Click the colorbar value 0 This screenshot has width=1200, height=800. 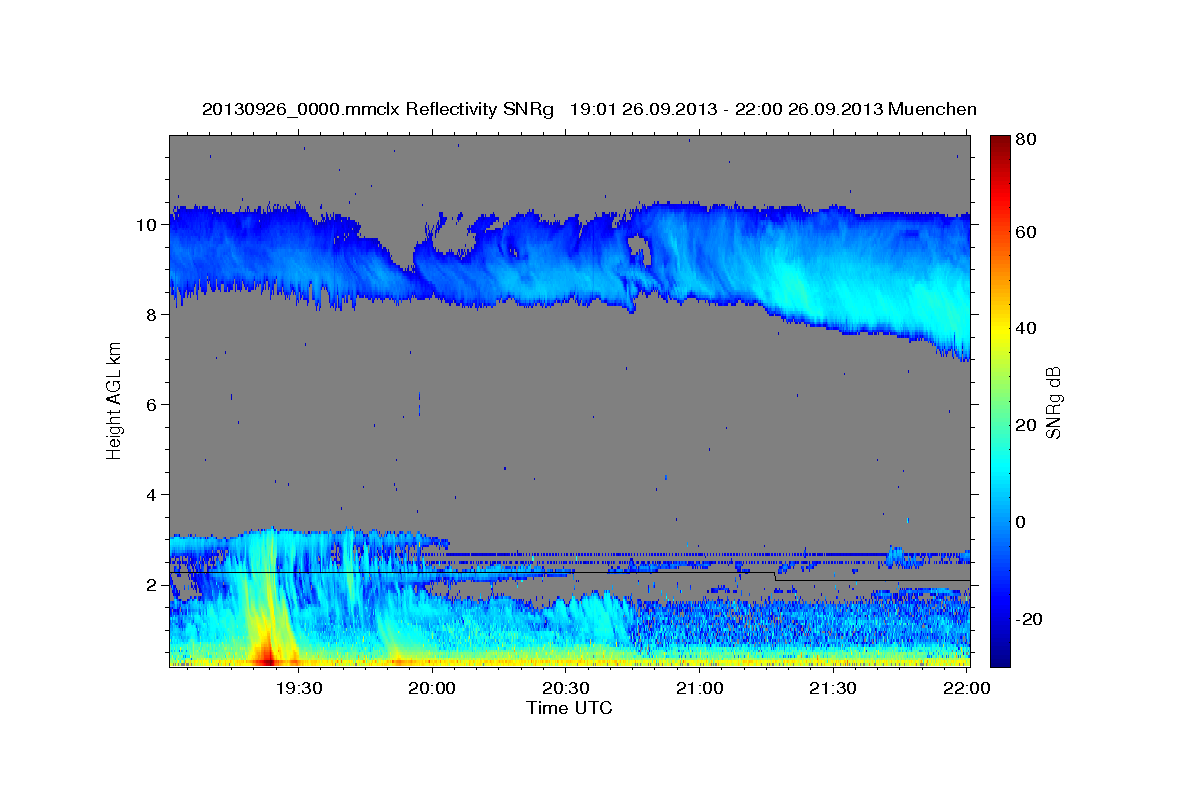(1022, 522)
